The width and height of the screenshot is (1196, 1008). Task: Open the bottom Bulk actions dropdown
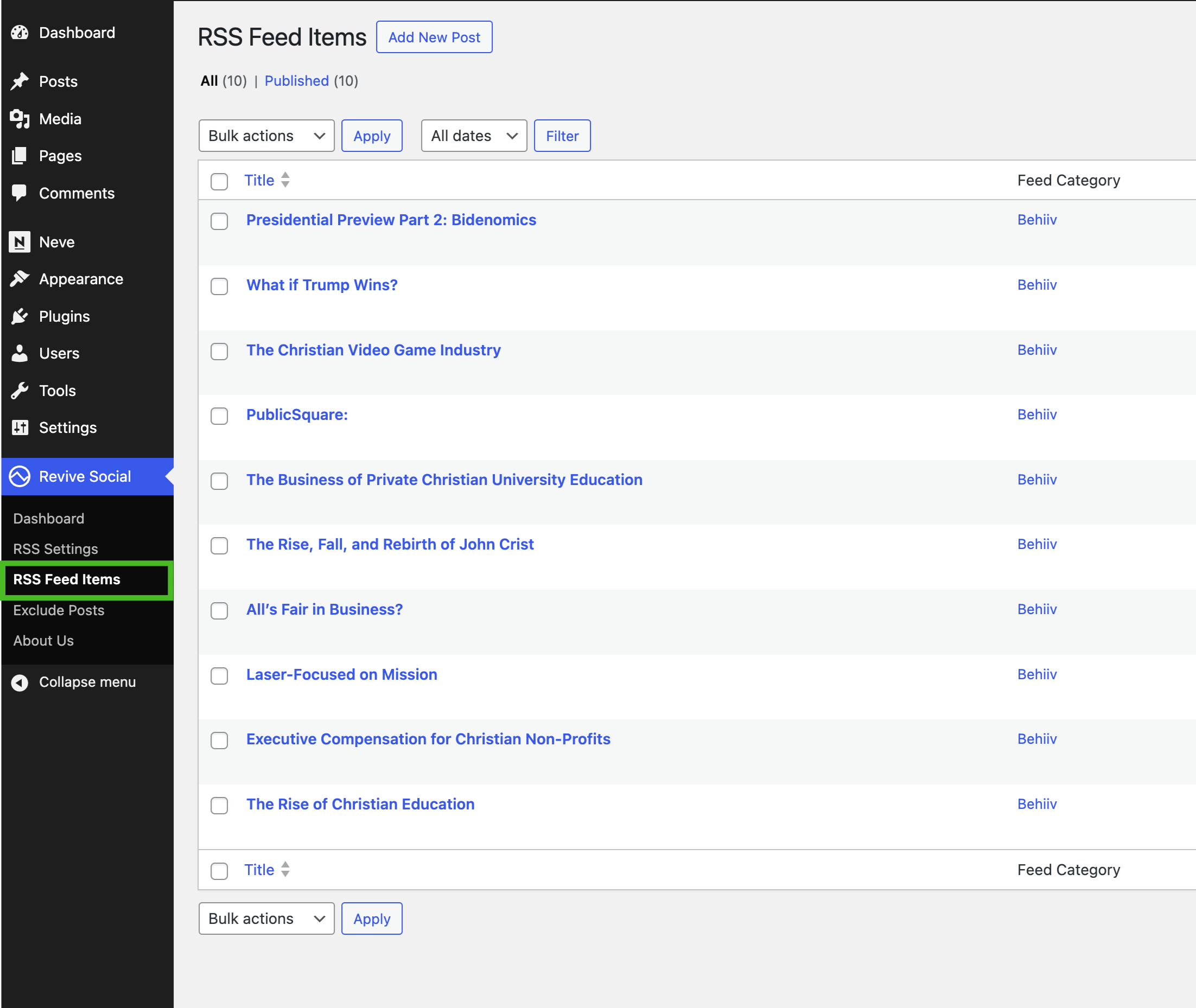(x=266, y=918)
